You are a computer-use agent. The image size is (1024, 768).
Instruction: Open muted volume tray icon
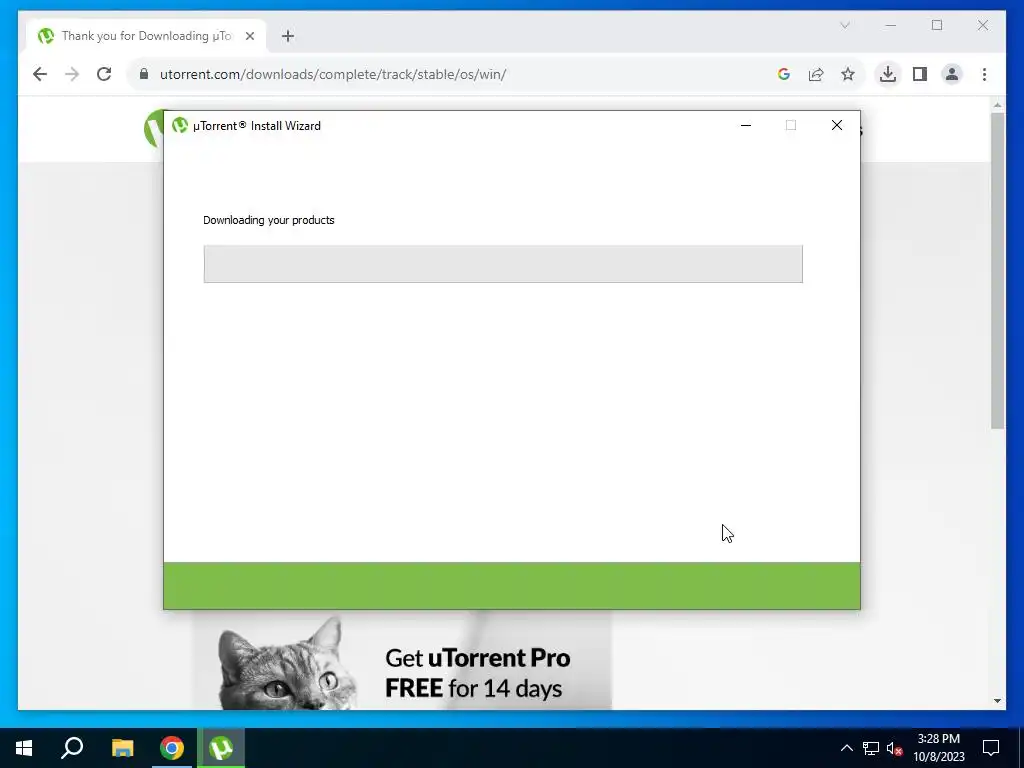click(x=894, y=748)
